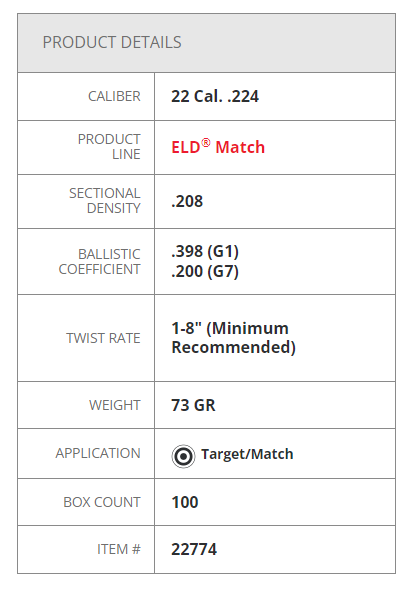The width and height of the screenshot is (410, 592).
Task: Select the BALLISTIC COEFFICIENT label
Action: coord(100,262)
